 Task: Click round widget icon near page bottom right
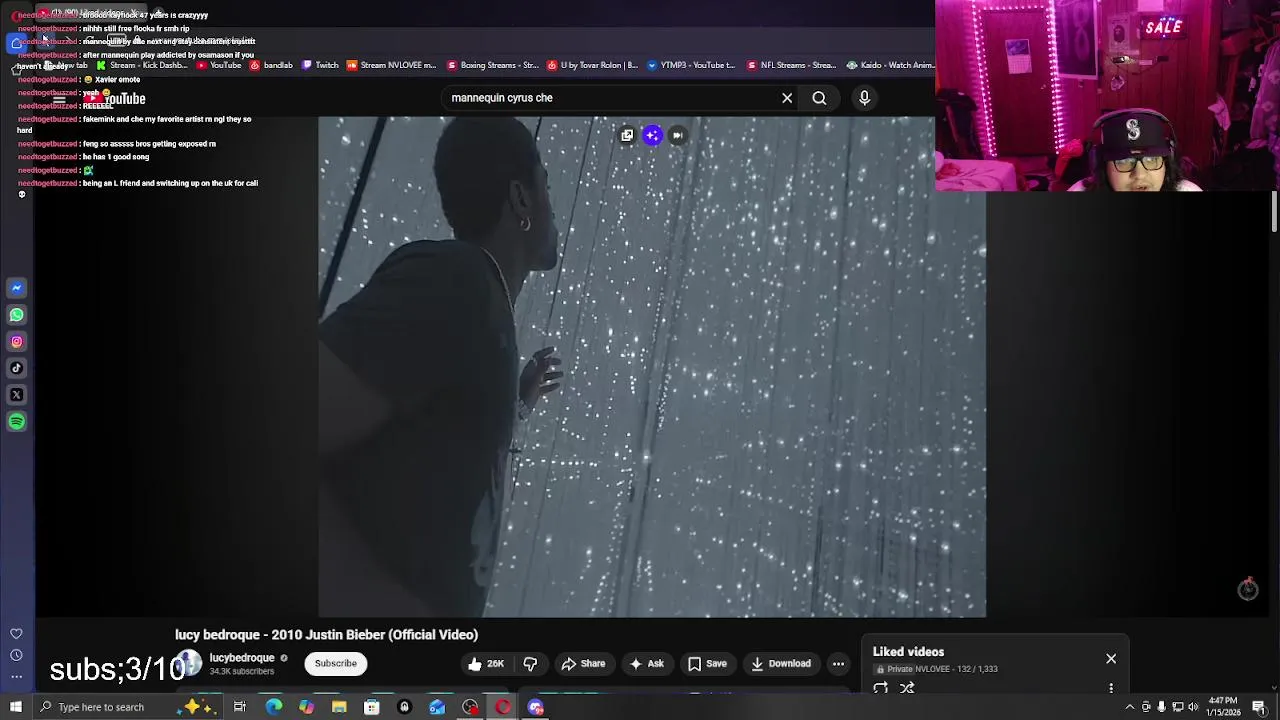click(x=1247, y=589)
